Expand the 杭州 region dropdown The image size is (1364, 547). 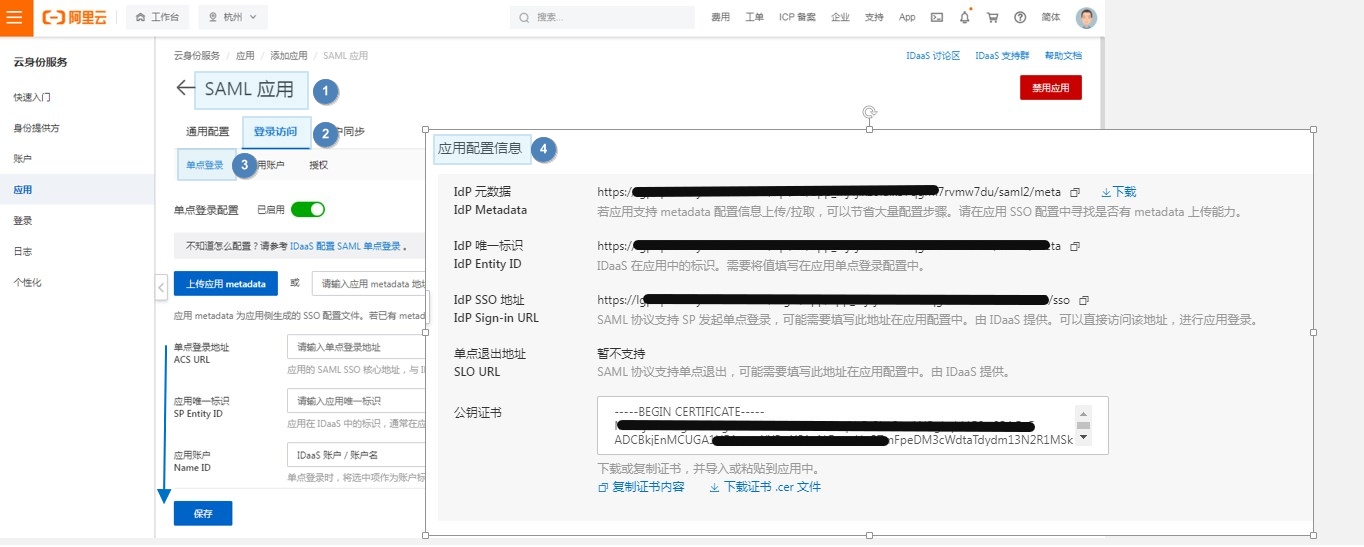click(233, 17)
